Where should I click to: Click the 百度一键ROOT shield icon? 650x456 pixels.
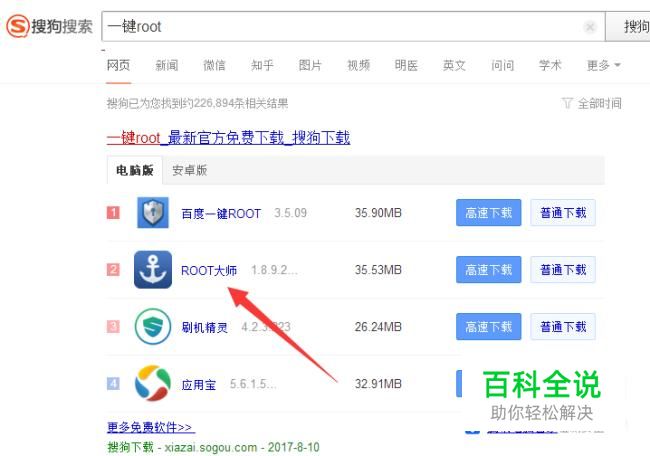[153, 213]
